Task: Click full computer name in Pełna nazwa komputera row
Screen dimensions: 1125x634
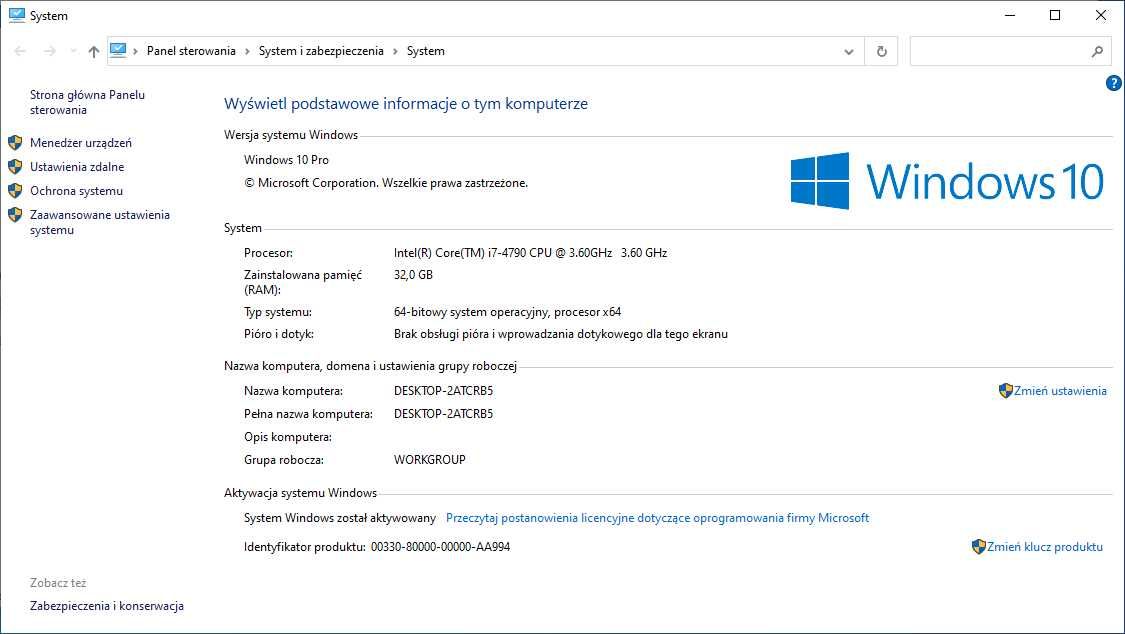Action: point(443,414)
